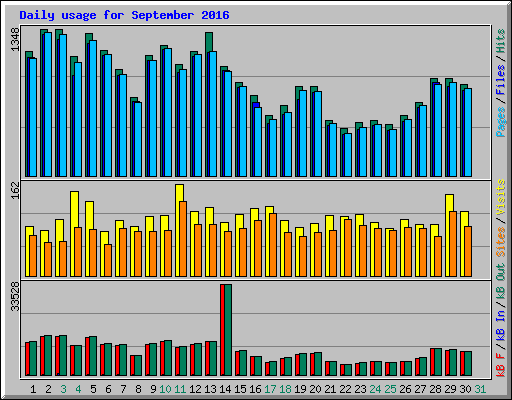Click day label 28 on the x-axis

coord(435,389)
